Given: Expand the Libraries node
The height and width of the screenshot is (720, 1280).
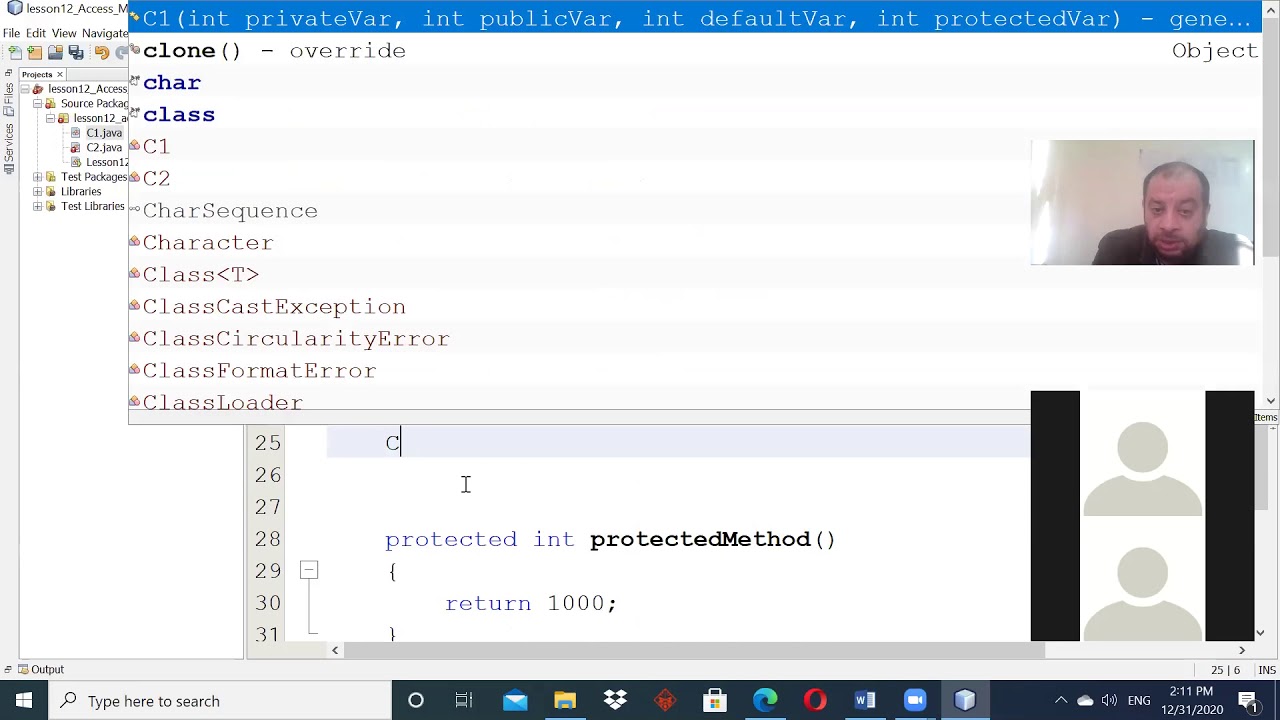Looking at the screenshot, I should tap(37, 192).
